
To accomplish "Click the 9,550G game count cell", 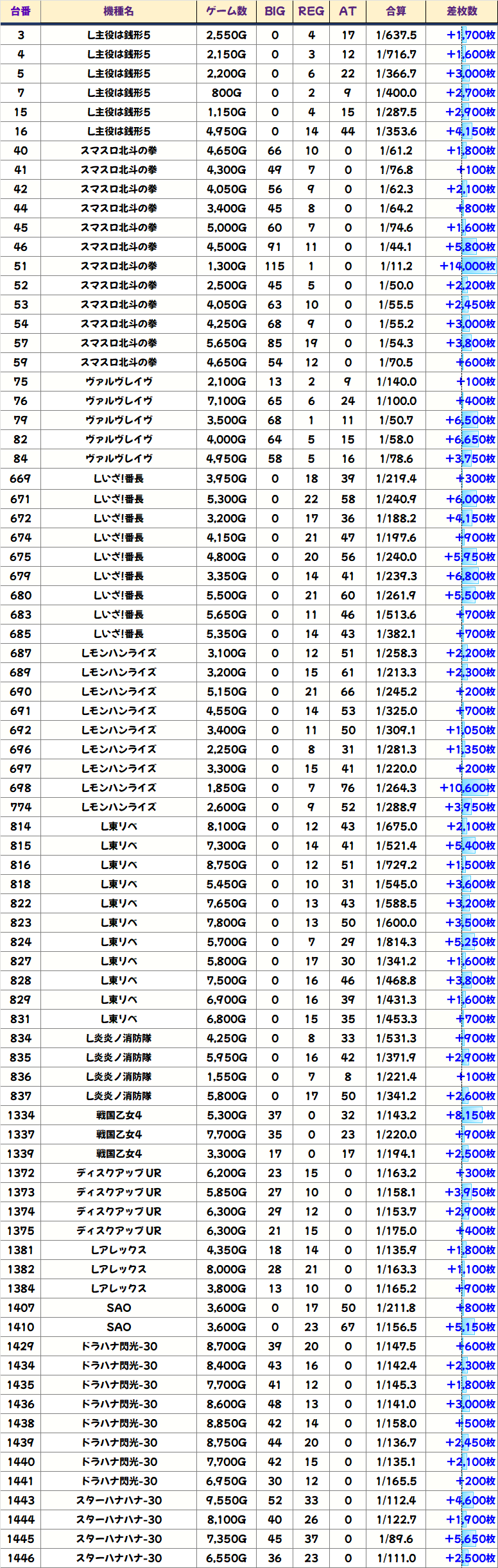I will pyautogui.click(x=227, y=1501).
